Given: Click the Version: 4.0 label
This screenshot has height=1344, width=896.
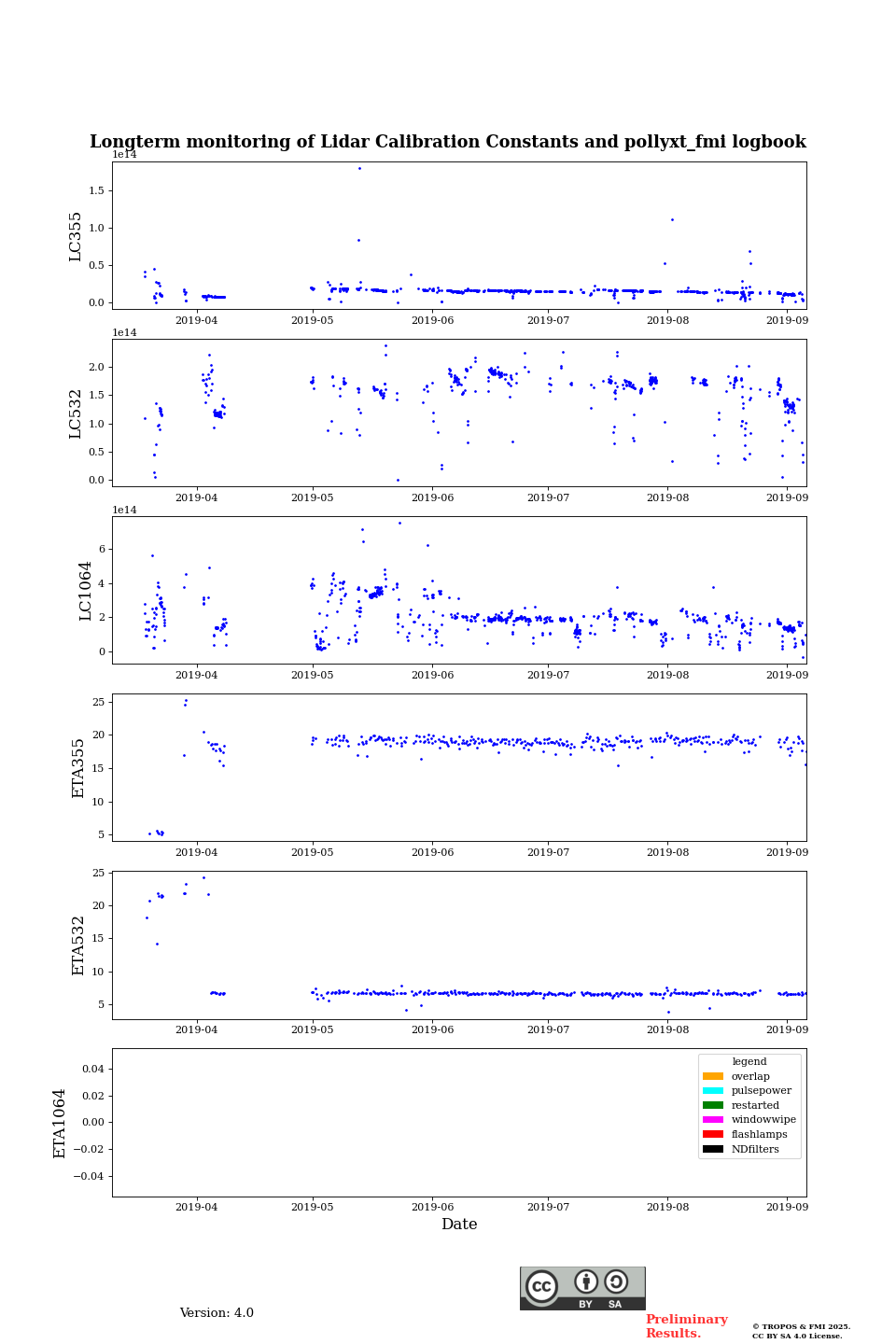Looking at the screenshot, I should (x=217, y=1313).
